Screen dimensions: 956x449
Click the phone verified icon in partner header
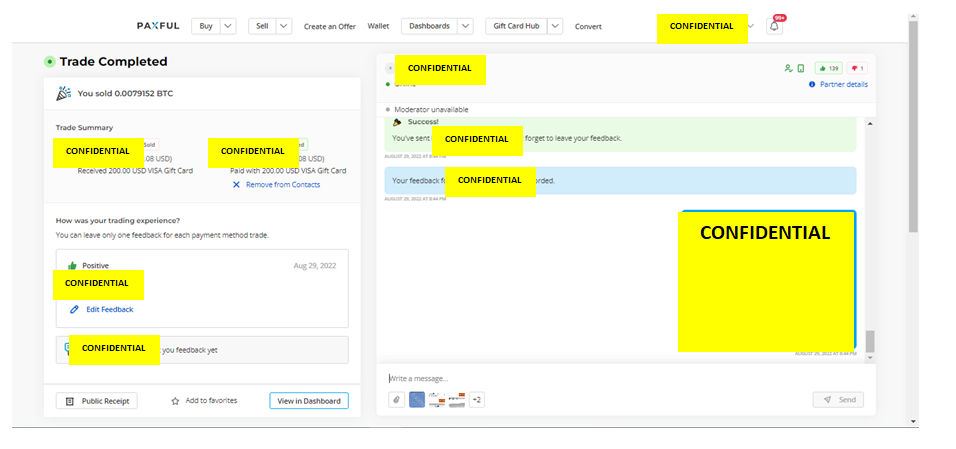(x=801, y=68)
